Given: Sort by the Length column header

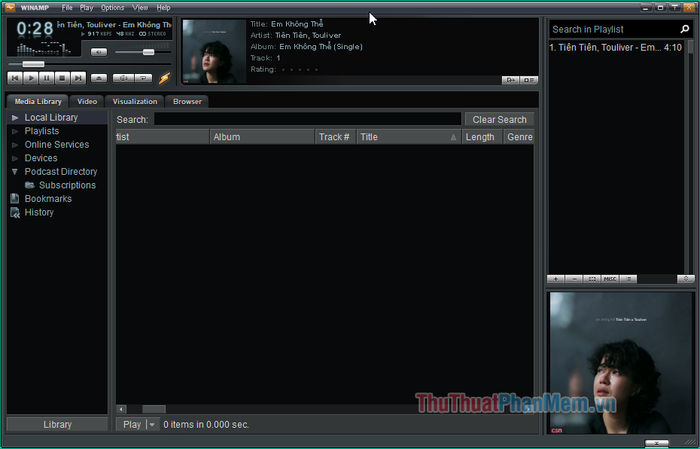Looking at the screenshot, I should pos(482,137).
